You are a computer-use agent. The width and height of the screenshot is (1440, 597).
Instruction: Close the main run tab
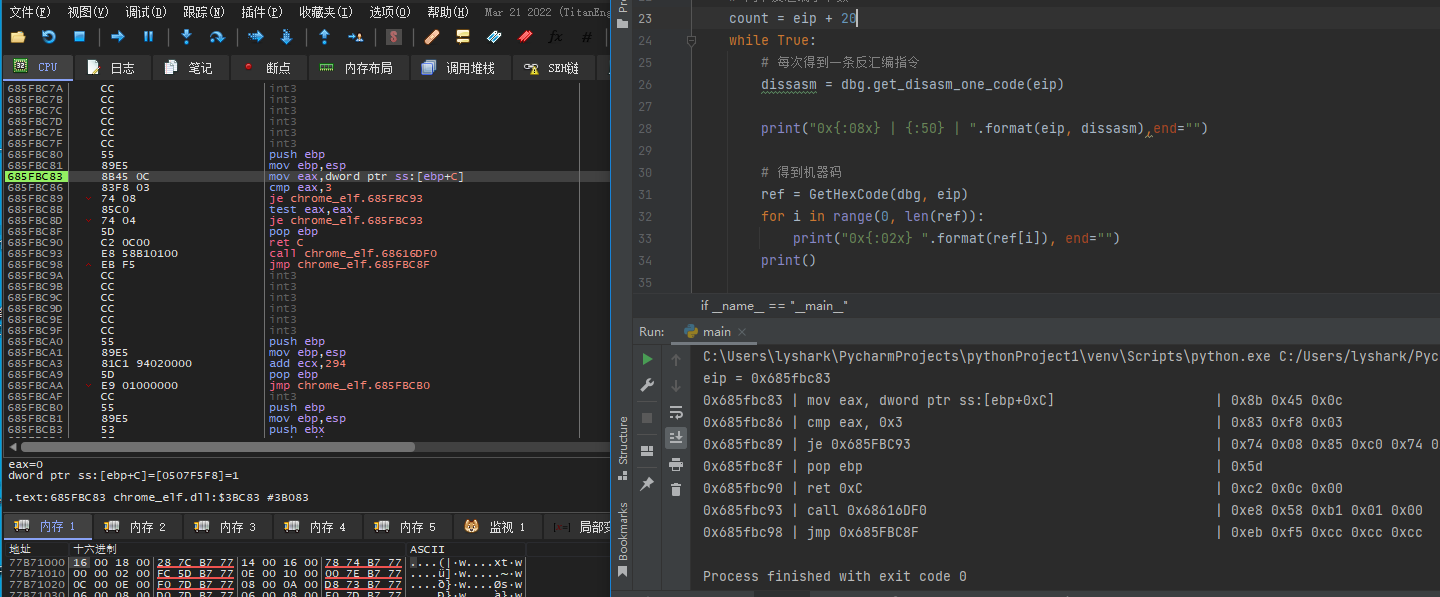(744, 332)
